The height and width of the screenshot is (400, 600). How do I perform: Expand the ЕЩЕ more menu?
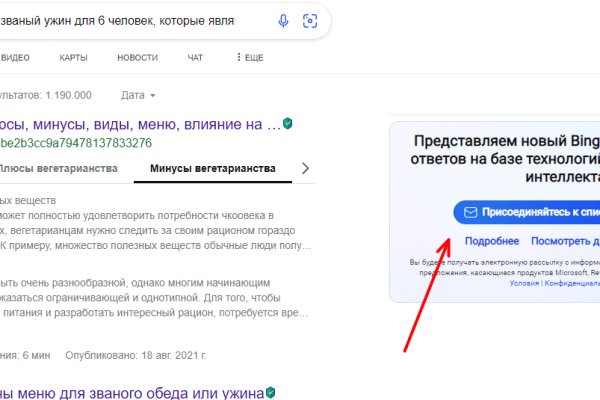(249, 58)
